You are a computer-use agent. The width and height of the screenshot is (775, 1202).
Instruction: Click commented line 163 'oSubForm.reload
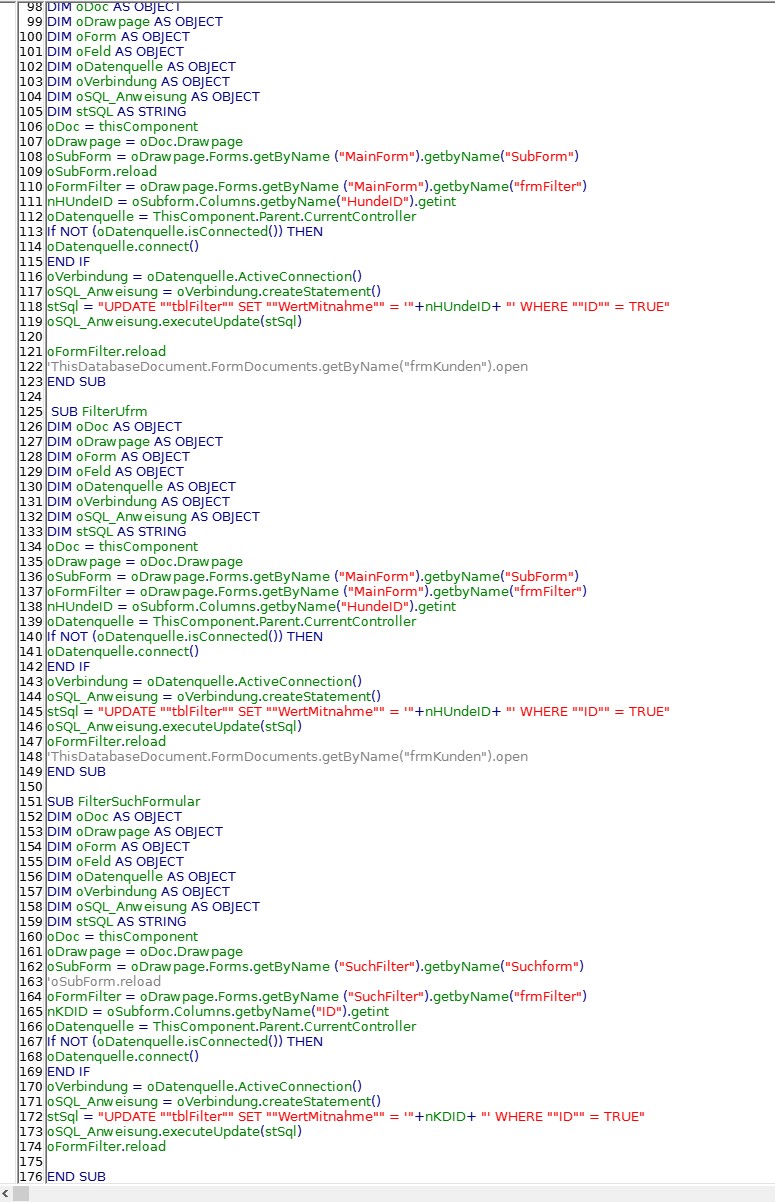(104, 982)
